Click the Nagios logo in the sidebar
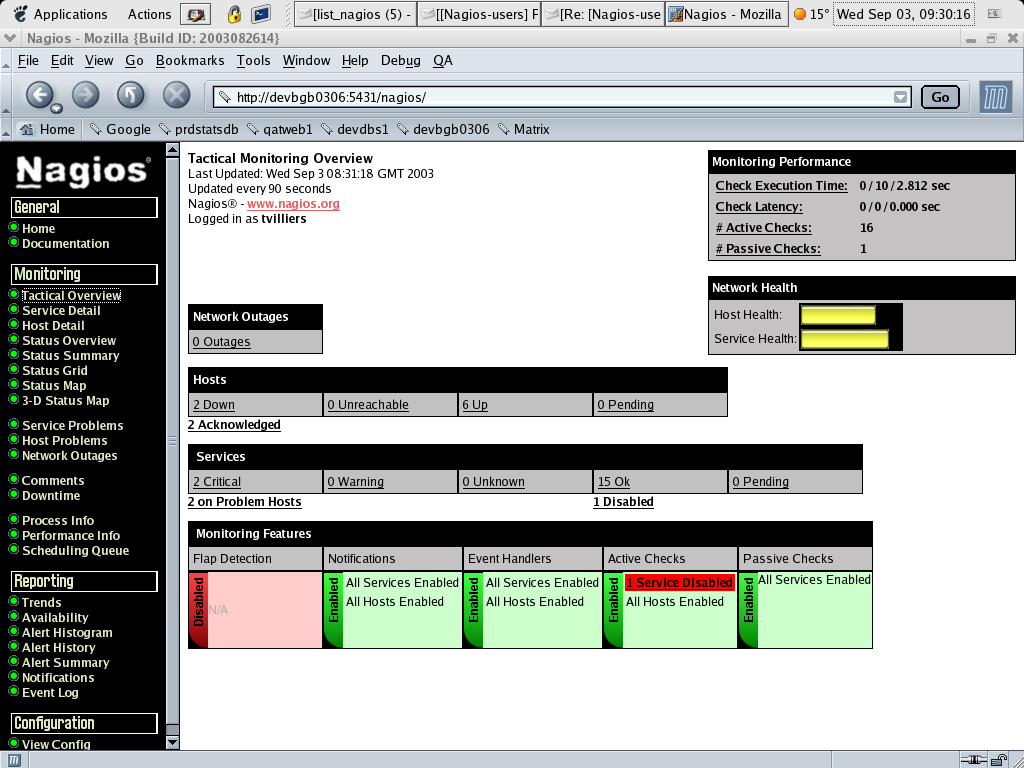1024x768 pixels. click(x=83, y=171)
